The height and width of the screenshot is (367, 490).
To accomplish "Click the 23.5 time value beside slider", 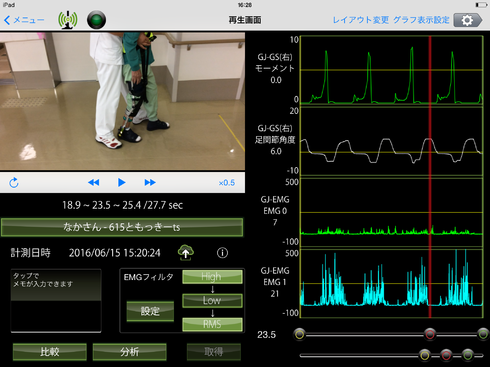I will point(266,334).
